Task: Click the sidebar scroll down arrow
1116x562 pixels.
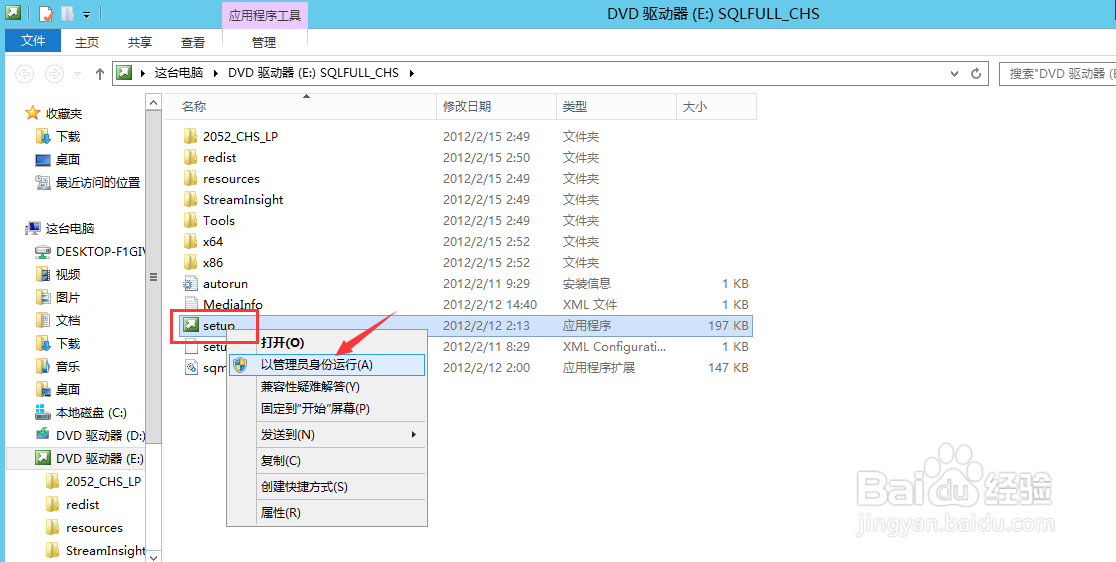Action: click(153, 556)
